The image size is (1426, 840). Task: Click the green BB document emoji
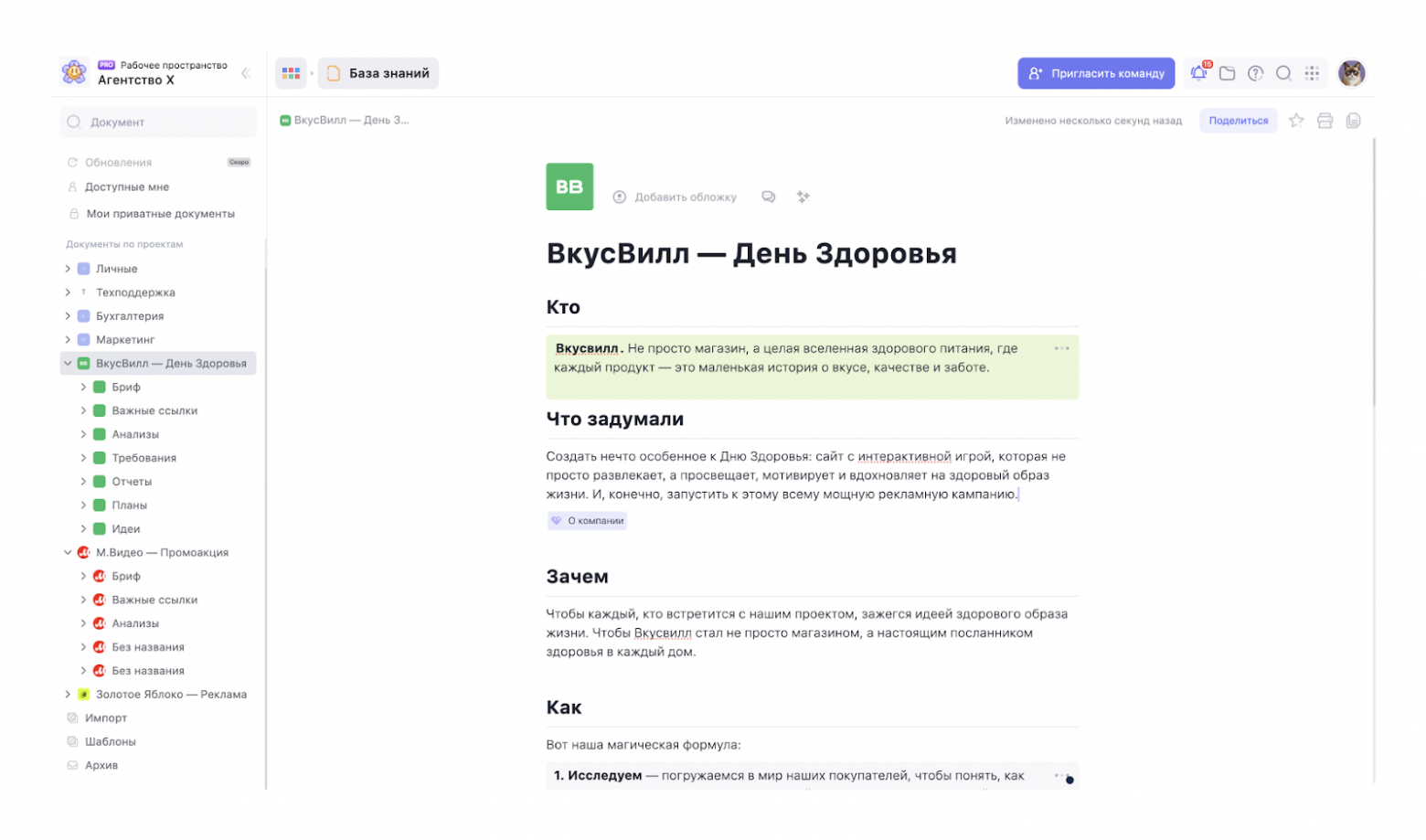[x=569, y=186]
